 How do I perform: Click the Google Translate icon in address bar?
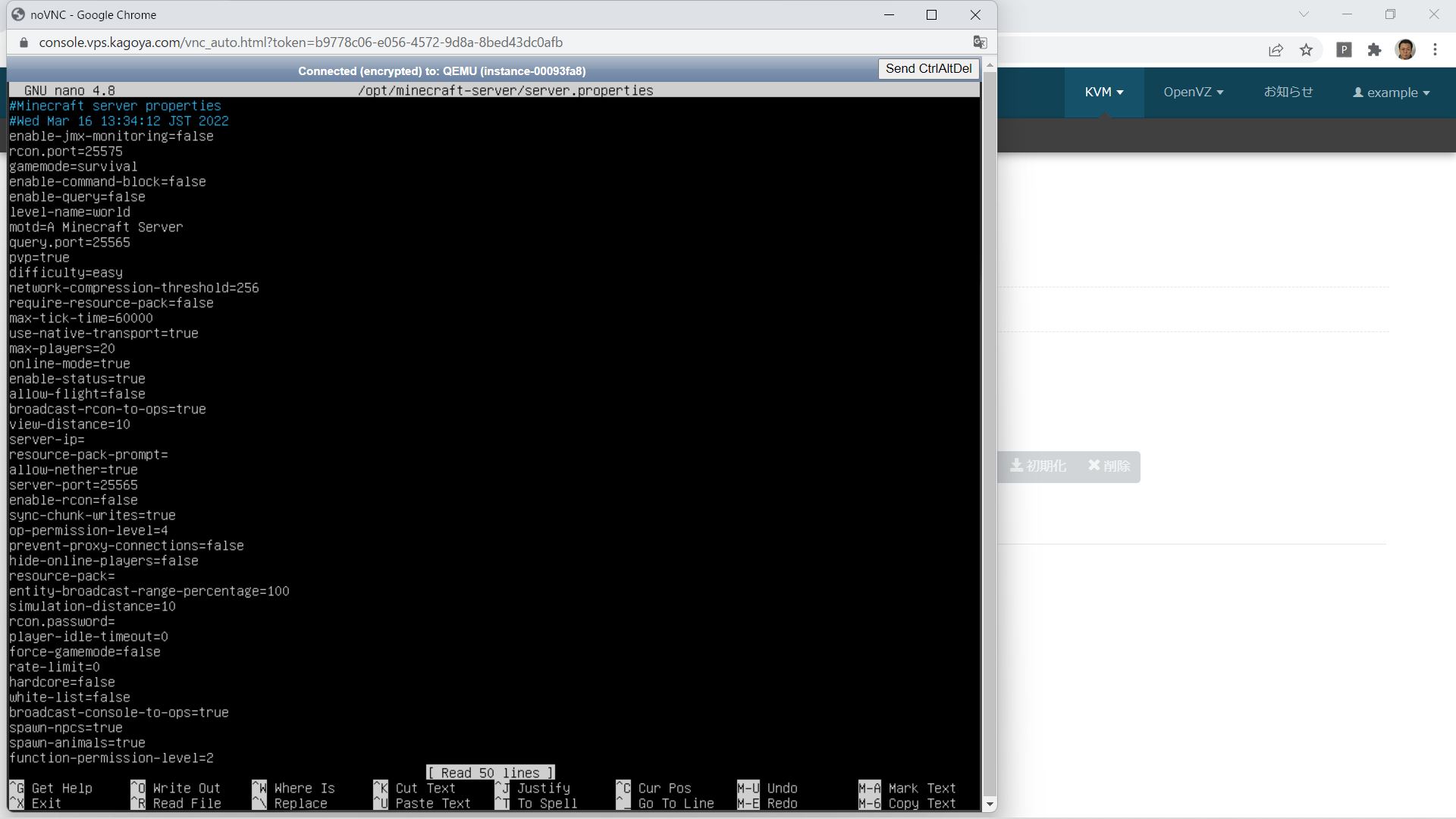[980, 42]
